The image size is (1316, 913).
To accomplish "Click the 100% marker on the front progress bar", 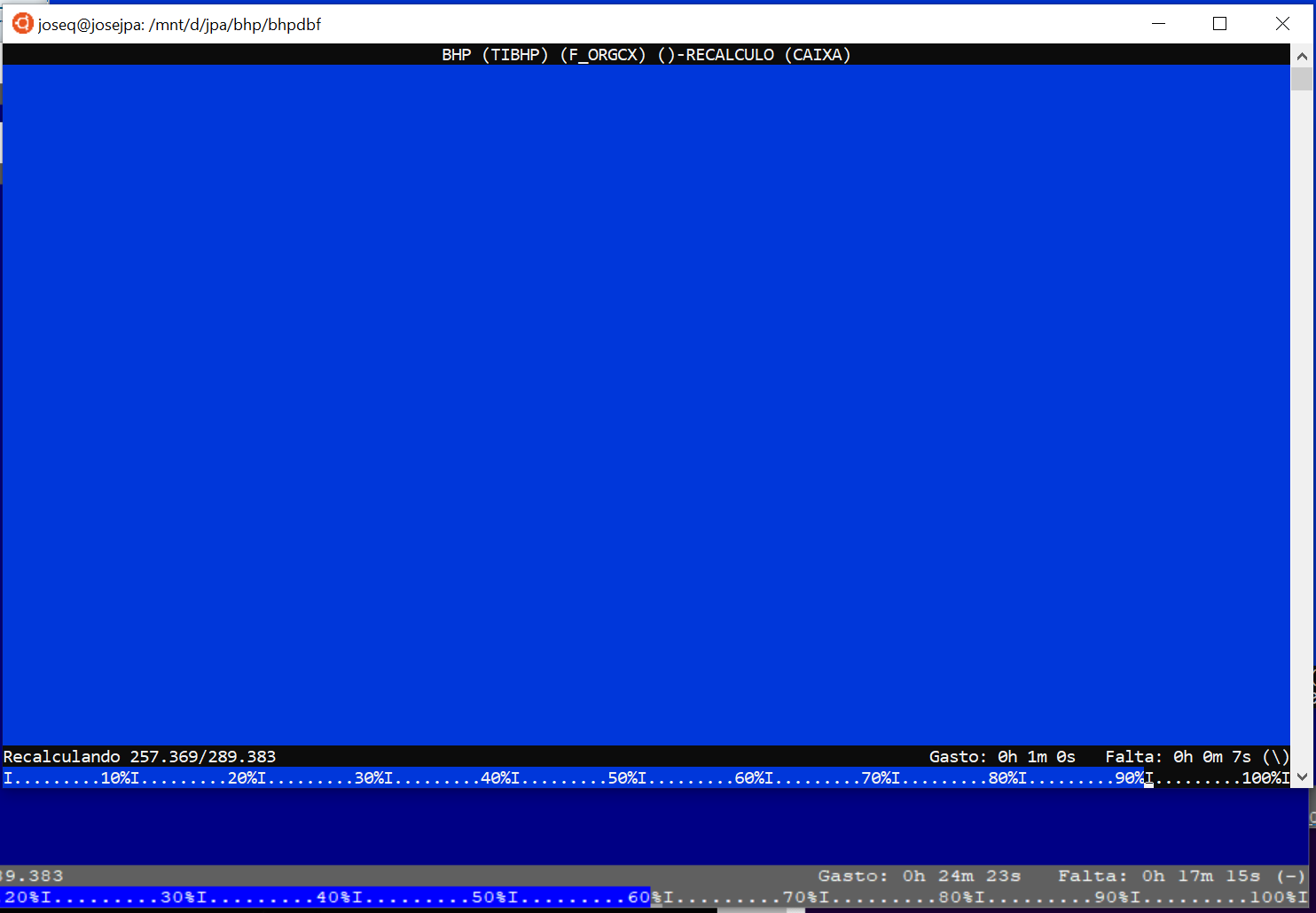I will coord(1262,778).
